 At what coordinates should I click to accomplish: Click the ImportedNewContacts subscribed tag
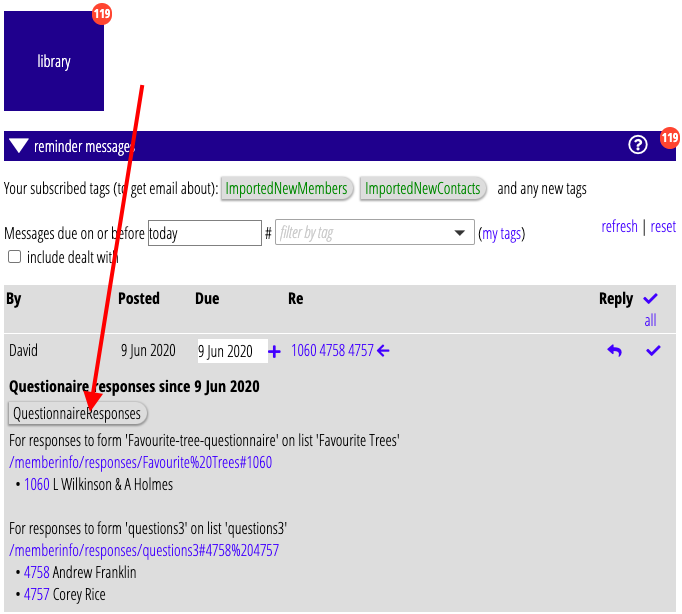coord(422,189)
